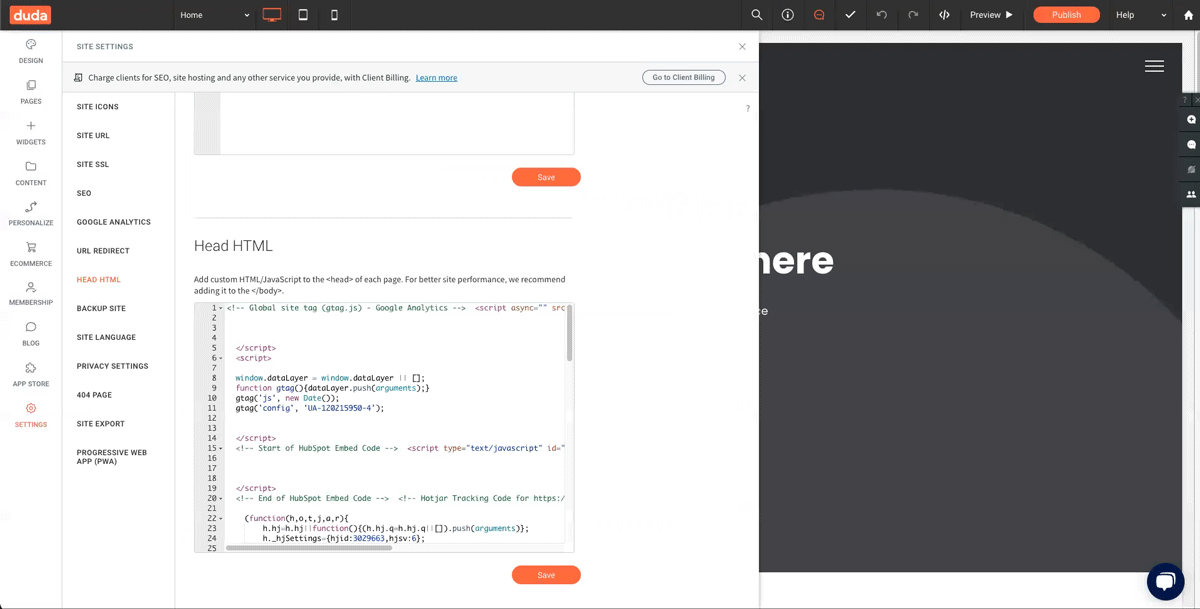Collapse code fold at line 22
The image size is (1200, 609).
point(221,518)
